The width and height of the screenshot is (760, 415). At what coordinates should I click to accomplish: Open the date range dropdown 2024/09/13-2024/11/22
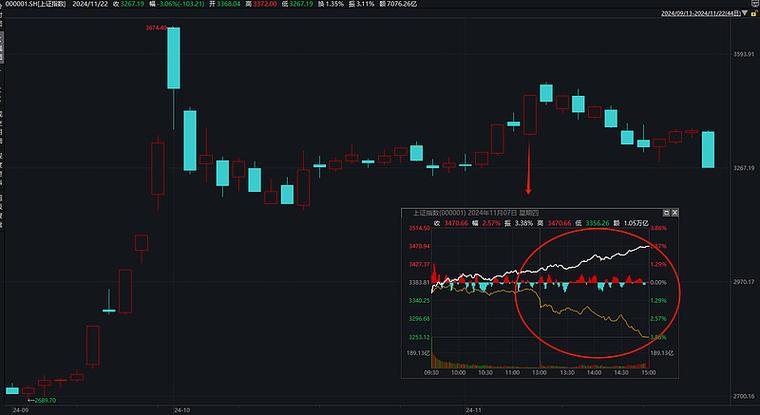pyautogui.click(x=704, y=14)
